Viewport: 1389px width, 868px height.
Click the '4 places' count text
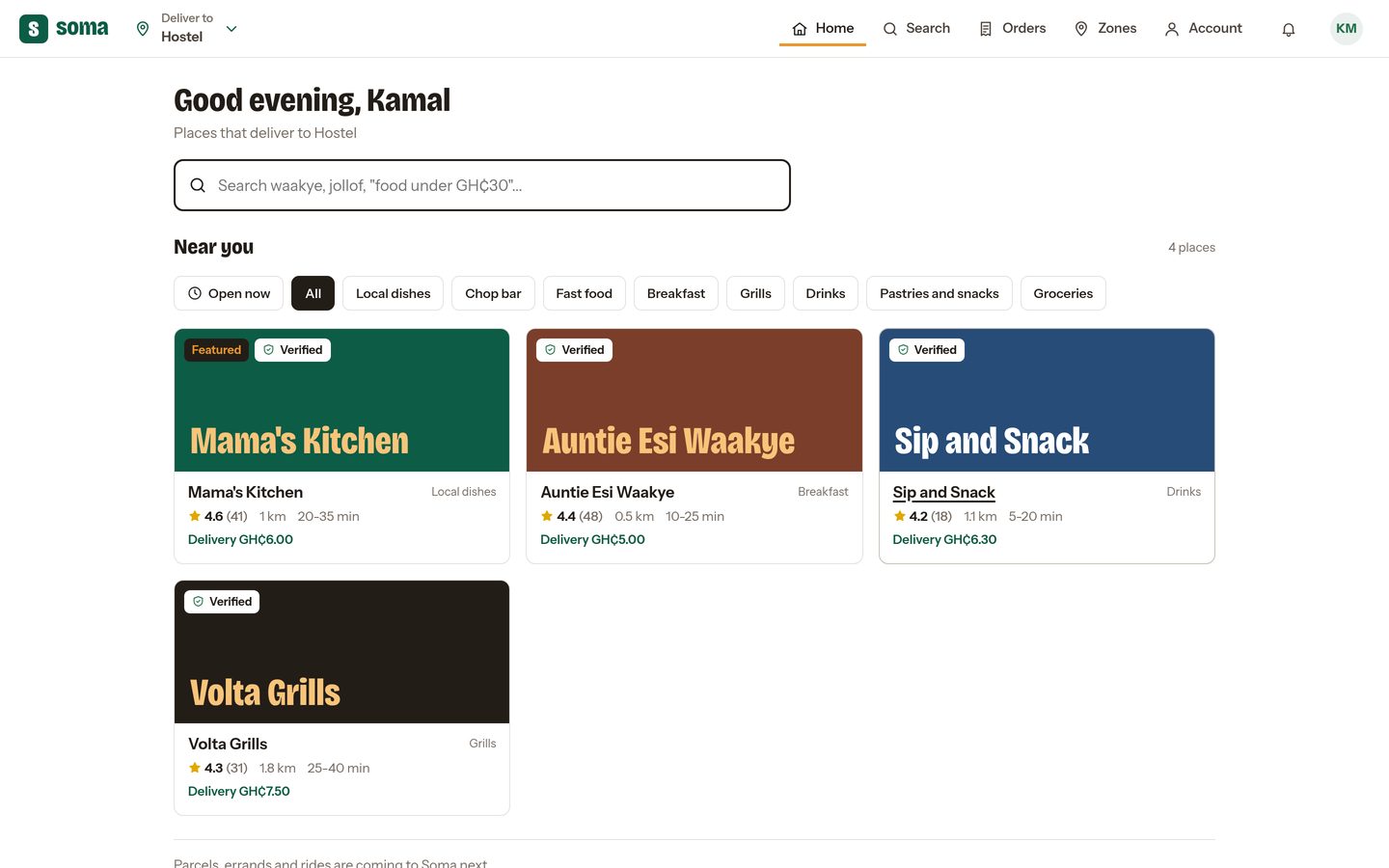coord(1191,248)
